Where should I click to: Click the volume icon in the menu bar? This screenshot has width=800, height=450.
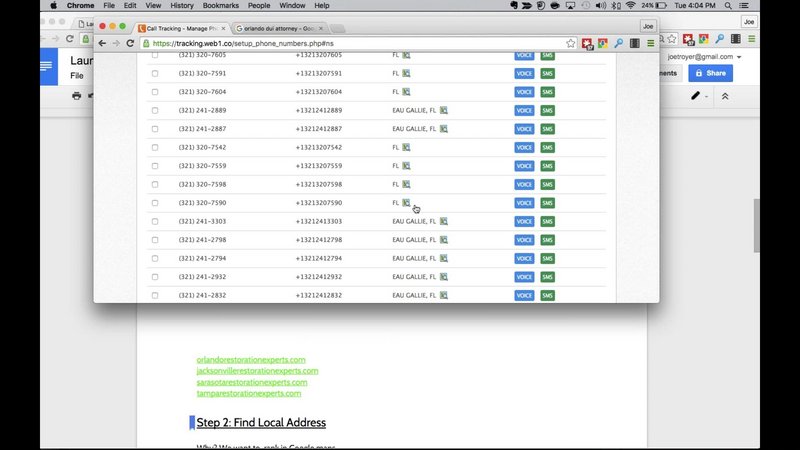click(601, 6)
